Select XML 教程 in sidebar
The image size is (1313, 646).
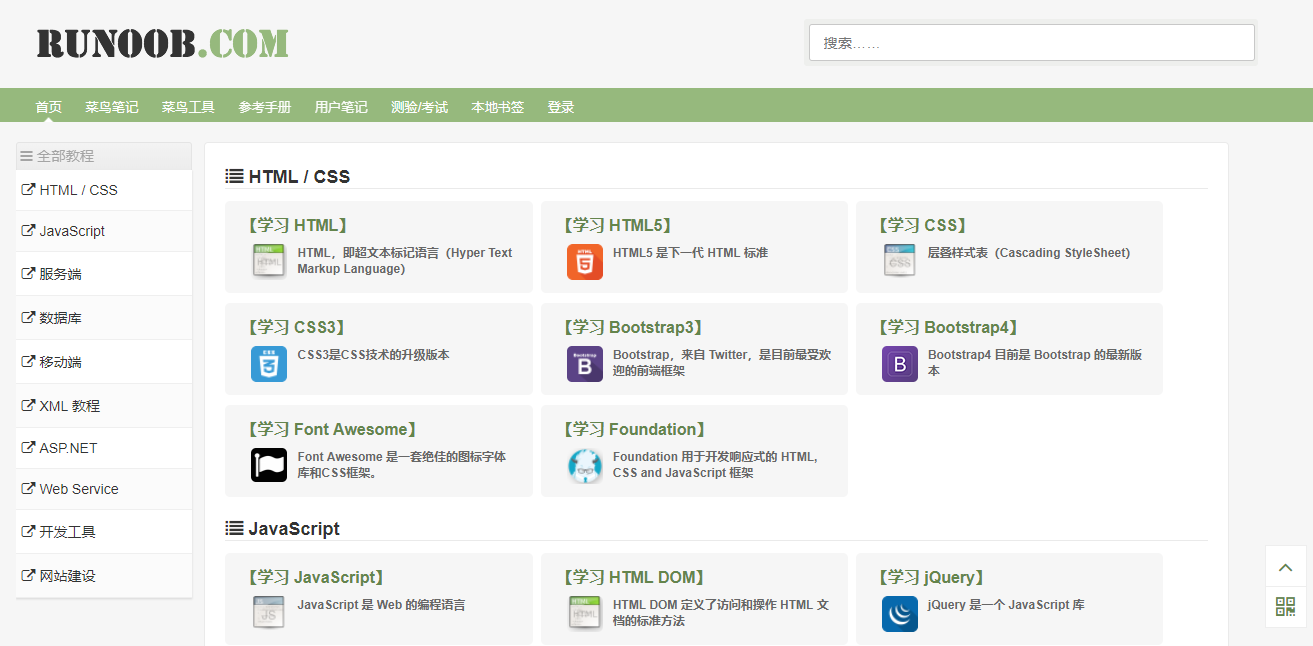coord(104,406)
